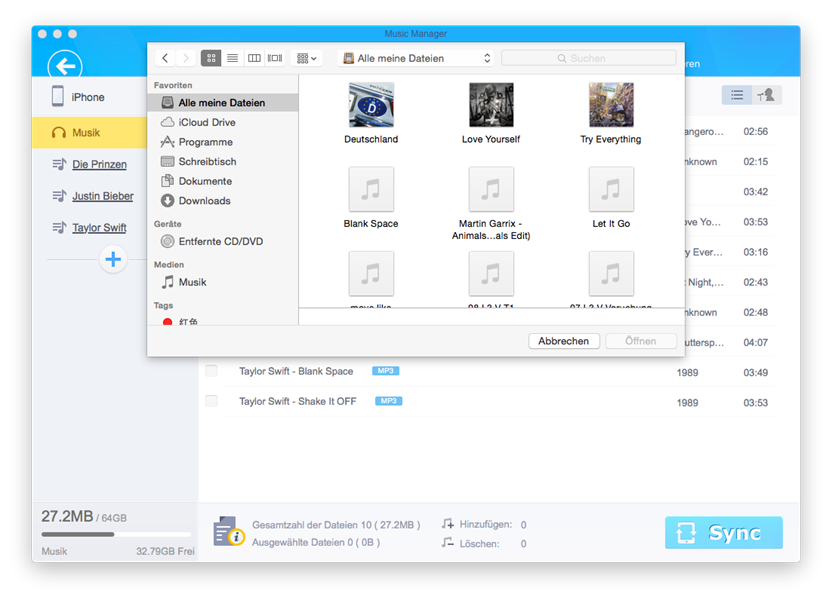Click Ausgewählte Dateien summary text

point(316,542)
